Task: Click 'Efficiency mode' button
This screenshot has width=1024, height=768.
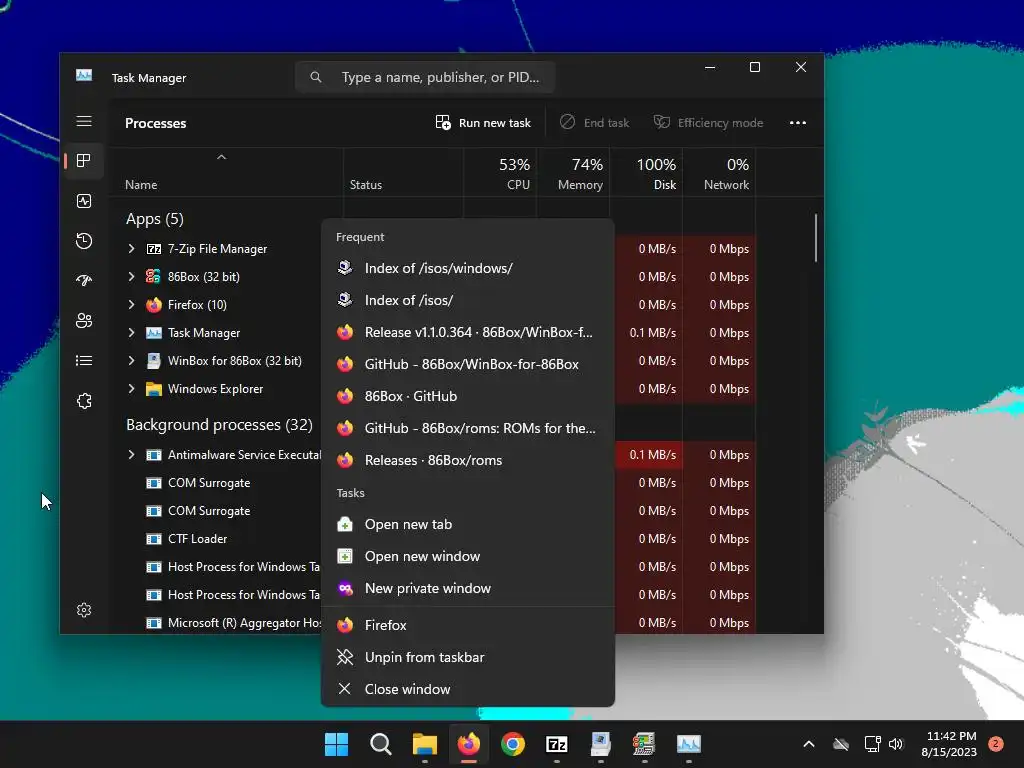Action: (x=709, y=123)
